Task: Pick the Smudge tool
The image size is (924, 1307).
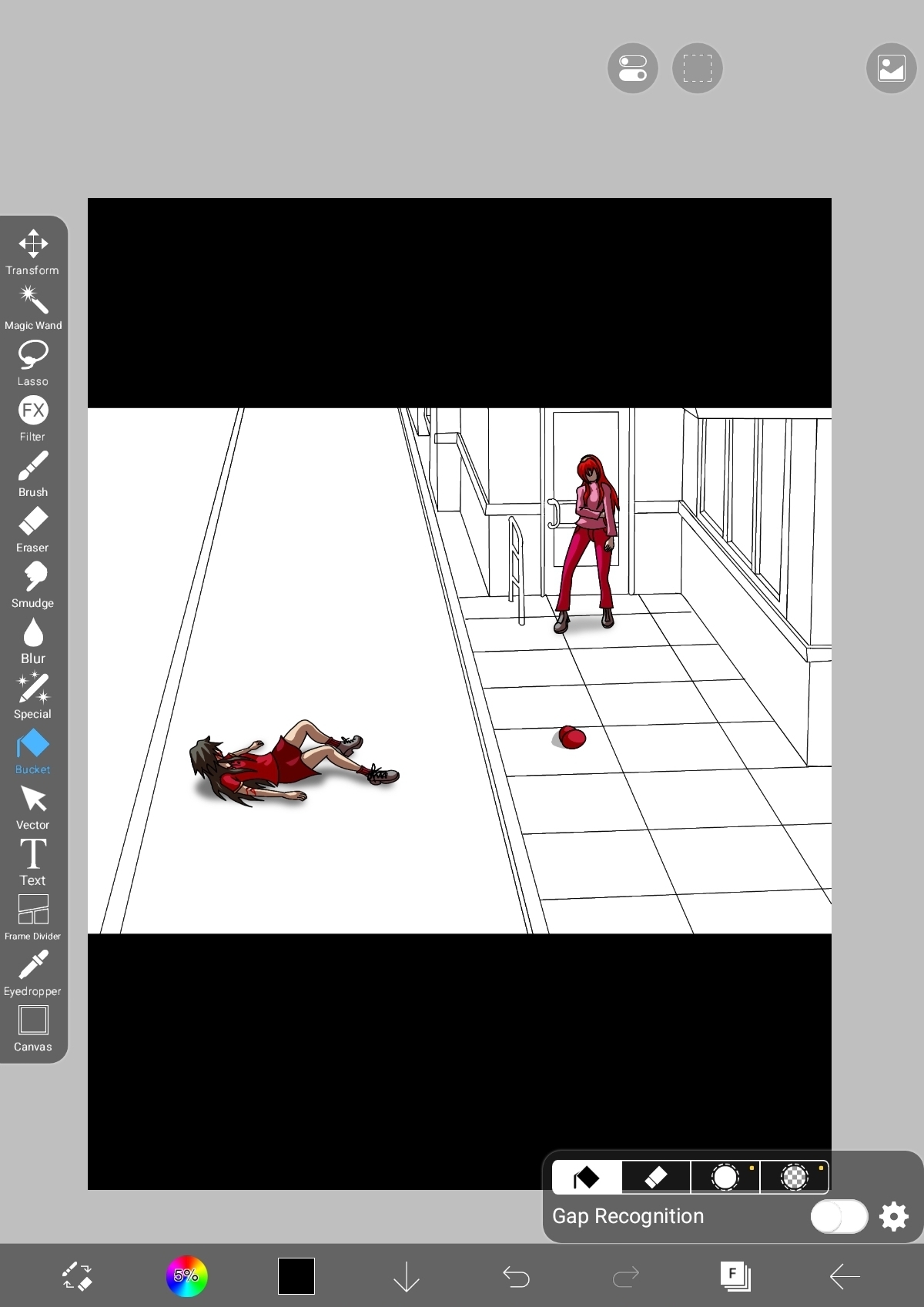Action: tap(33, 584)
